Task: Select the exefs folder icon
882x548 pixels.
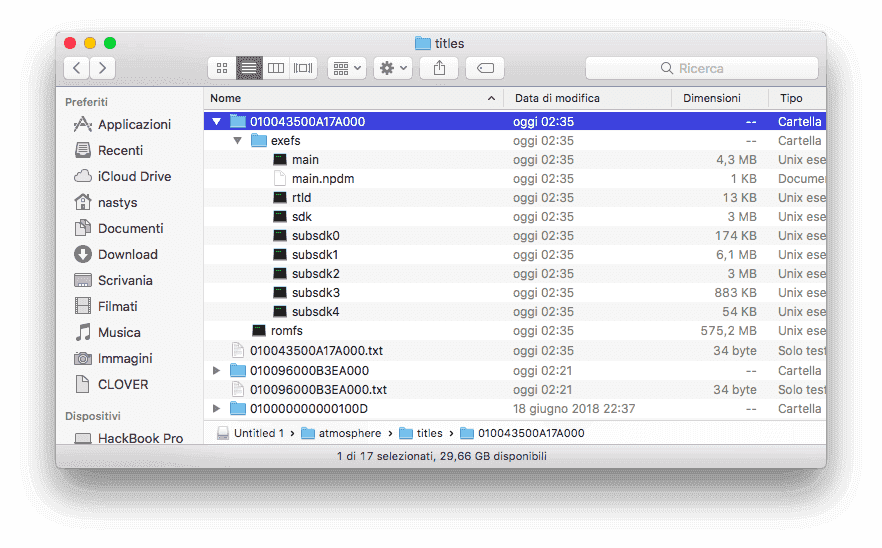Action: [x=259, y=140]
